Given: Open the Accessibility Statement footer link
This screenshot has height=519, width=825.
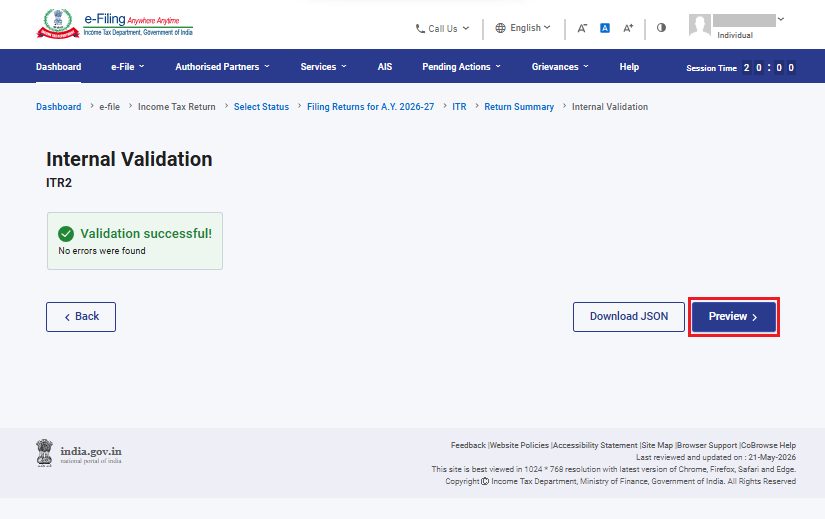Looking at the screenshot, I should [x=595, y=445].
